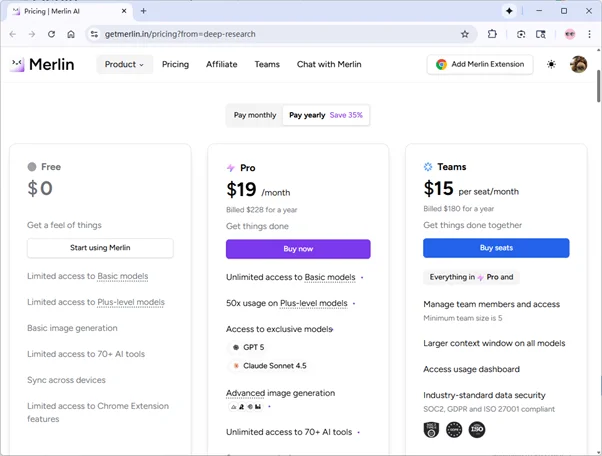Expand the Product dropdown menu
The width and height of the screenshot is (602, 456).
pos(124,64)
